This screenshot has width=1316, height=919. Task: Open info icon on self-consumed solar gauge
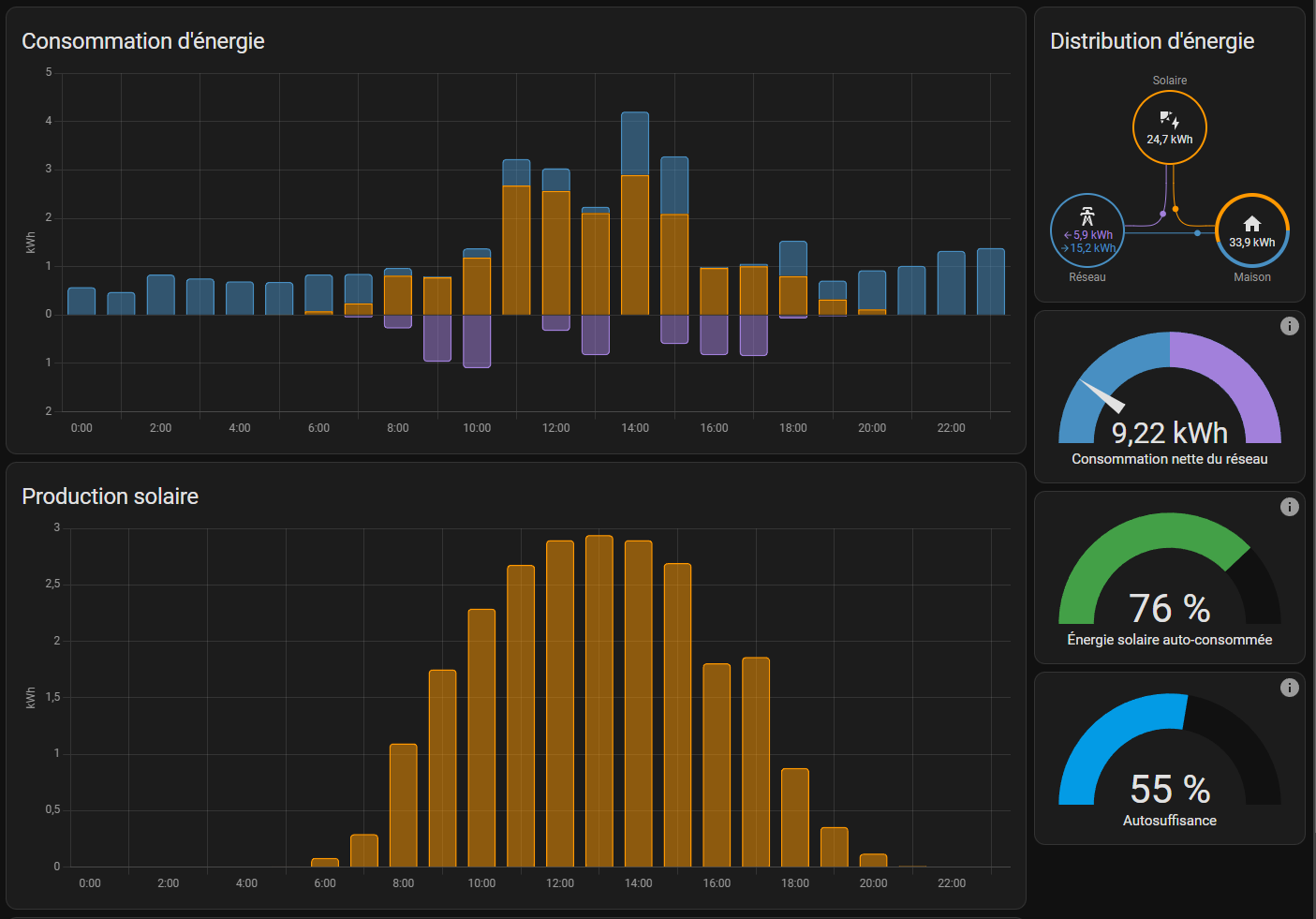pos(1289,507)
